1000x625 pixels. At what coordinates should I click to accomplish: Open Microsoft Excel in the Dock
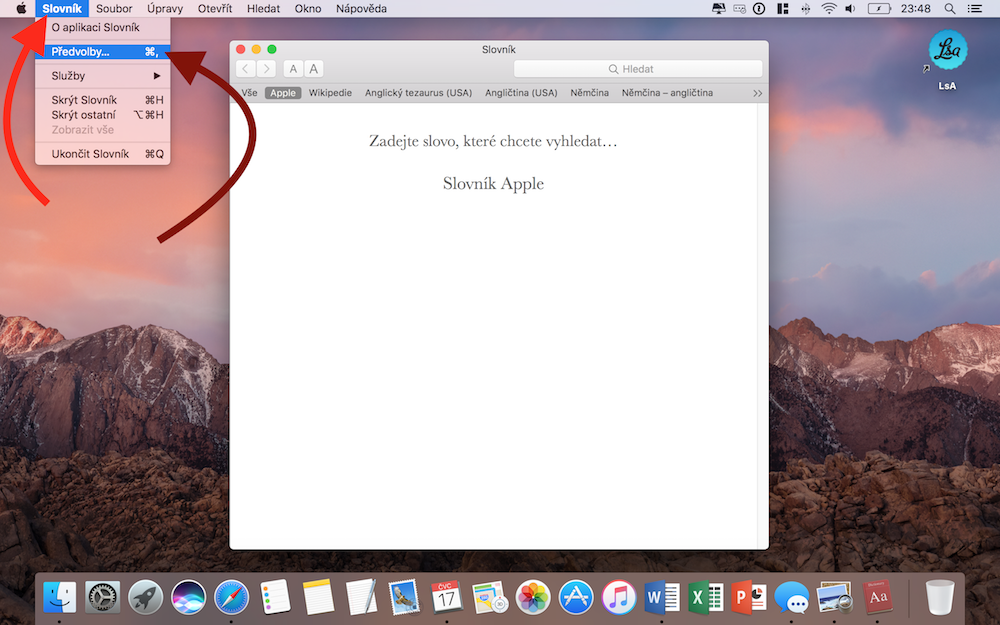tap(705, 598)
